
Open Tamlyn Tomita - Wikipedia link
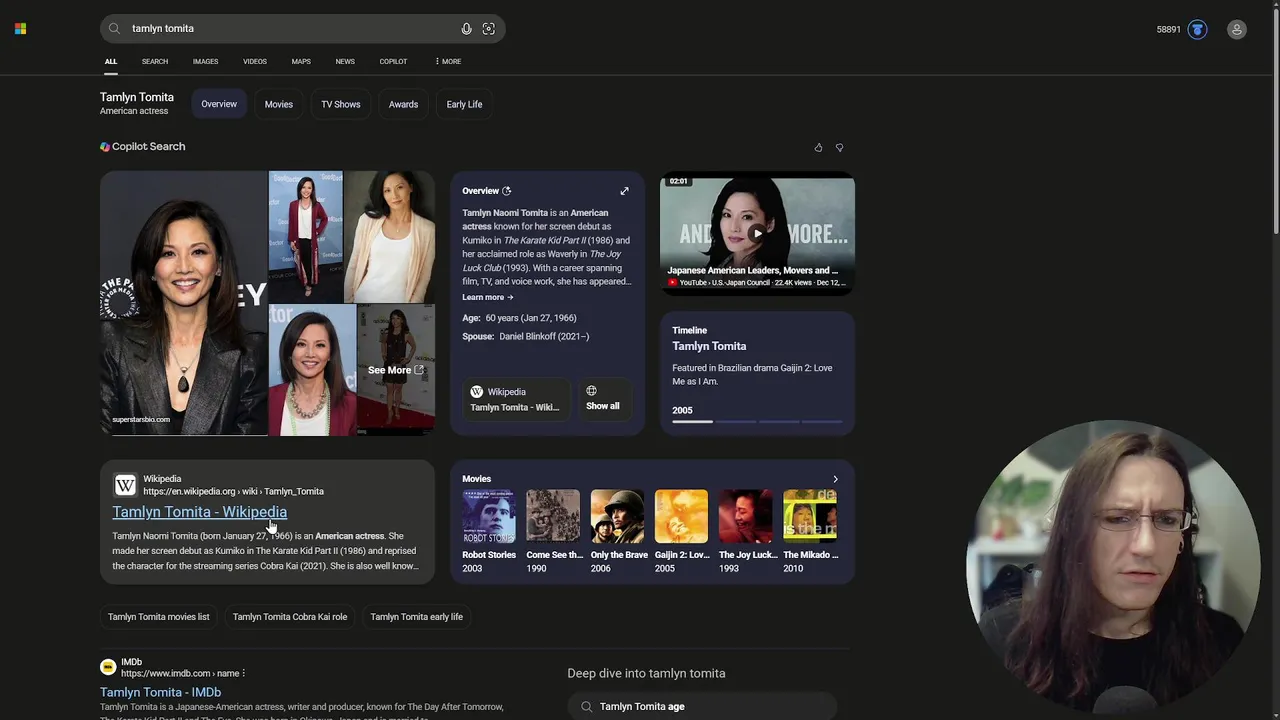pos(200,512)
